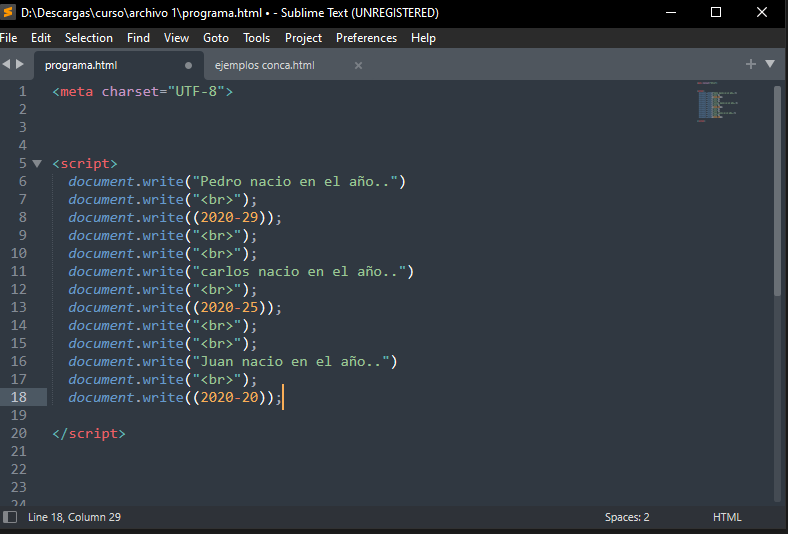Click line number 10 in gutter
This screenshot has width=788, height=534.
coord(19,253)
